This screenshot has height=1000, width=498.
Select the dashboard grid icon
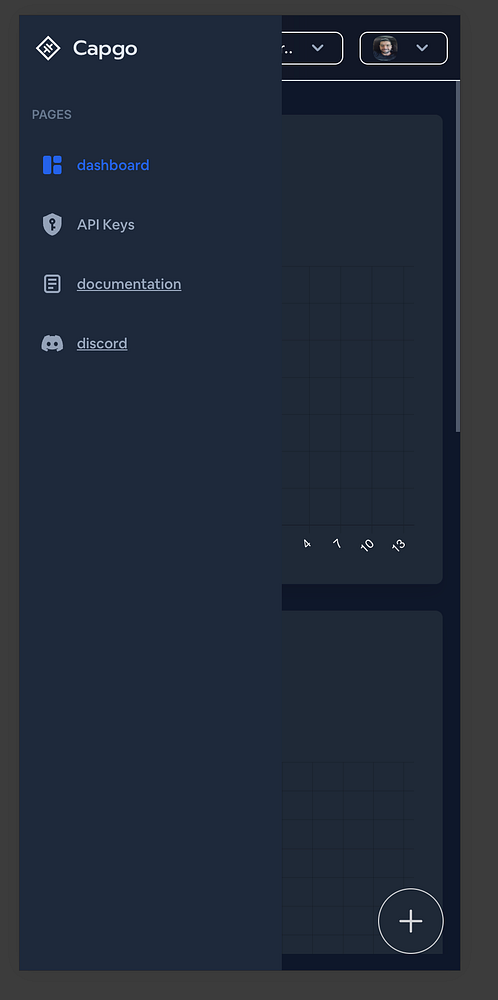[52, 165]
